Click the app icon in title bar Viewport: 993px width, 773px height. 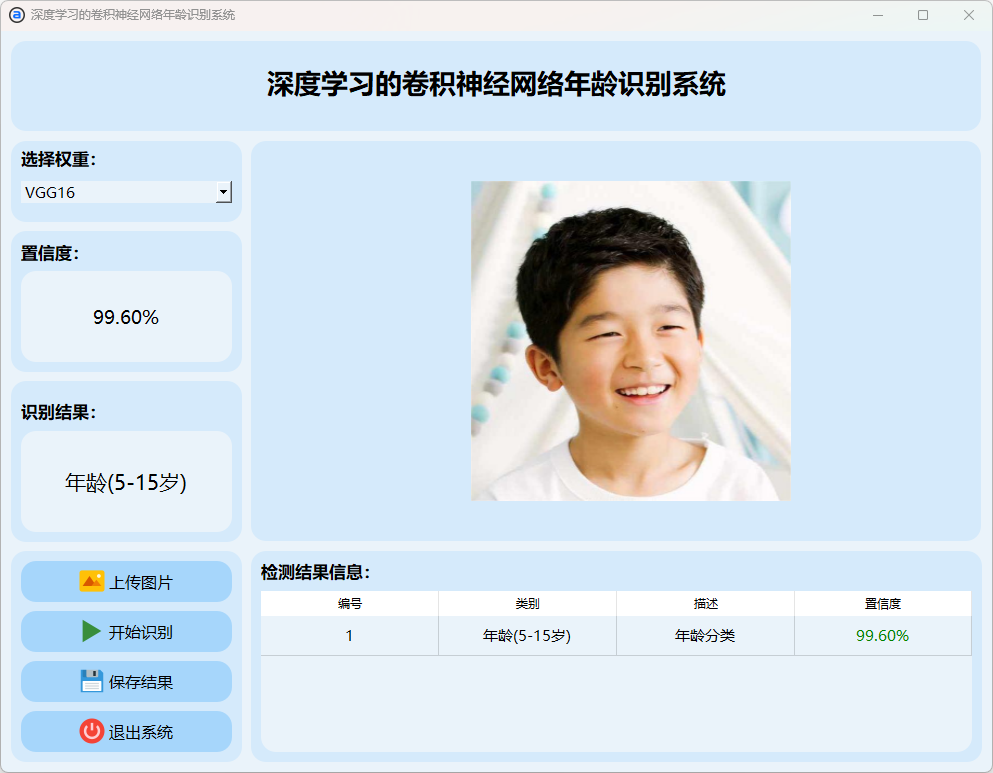coord(16,15)
